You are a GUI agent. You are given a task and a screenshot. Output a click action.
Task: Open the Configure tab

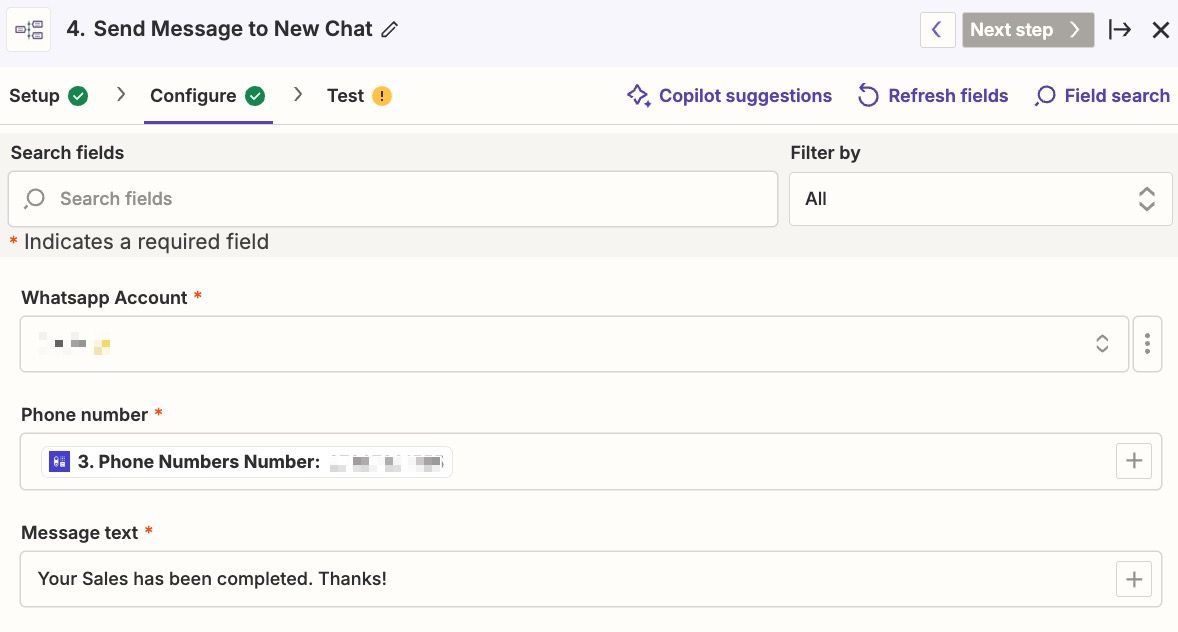tap(207, 95)
